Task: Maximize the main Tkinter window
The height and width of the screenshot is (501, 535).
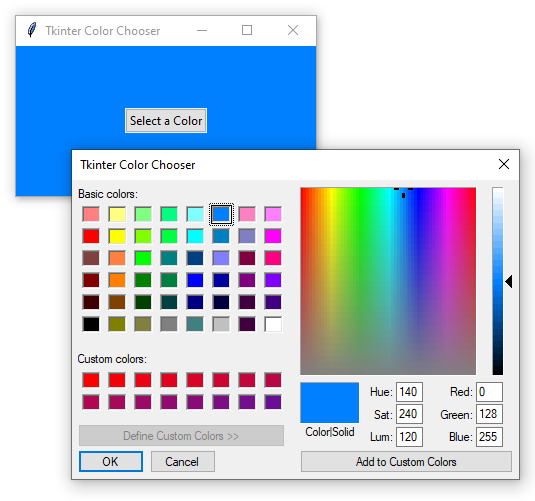Action: pos(247,30)
